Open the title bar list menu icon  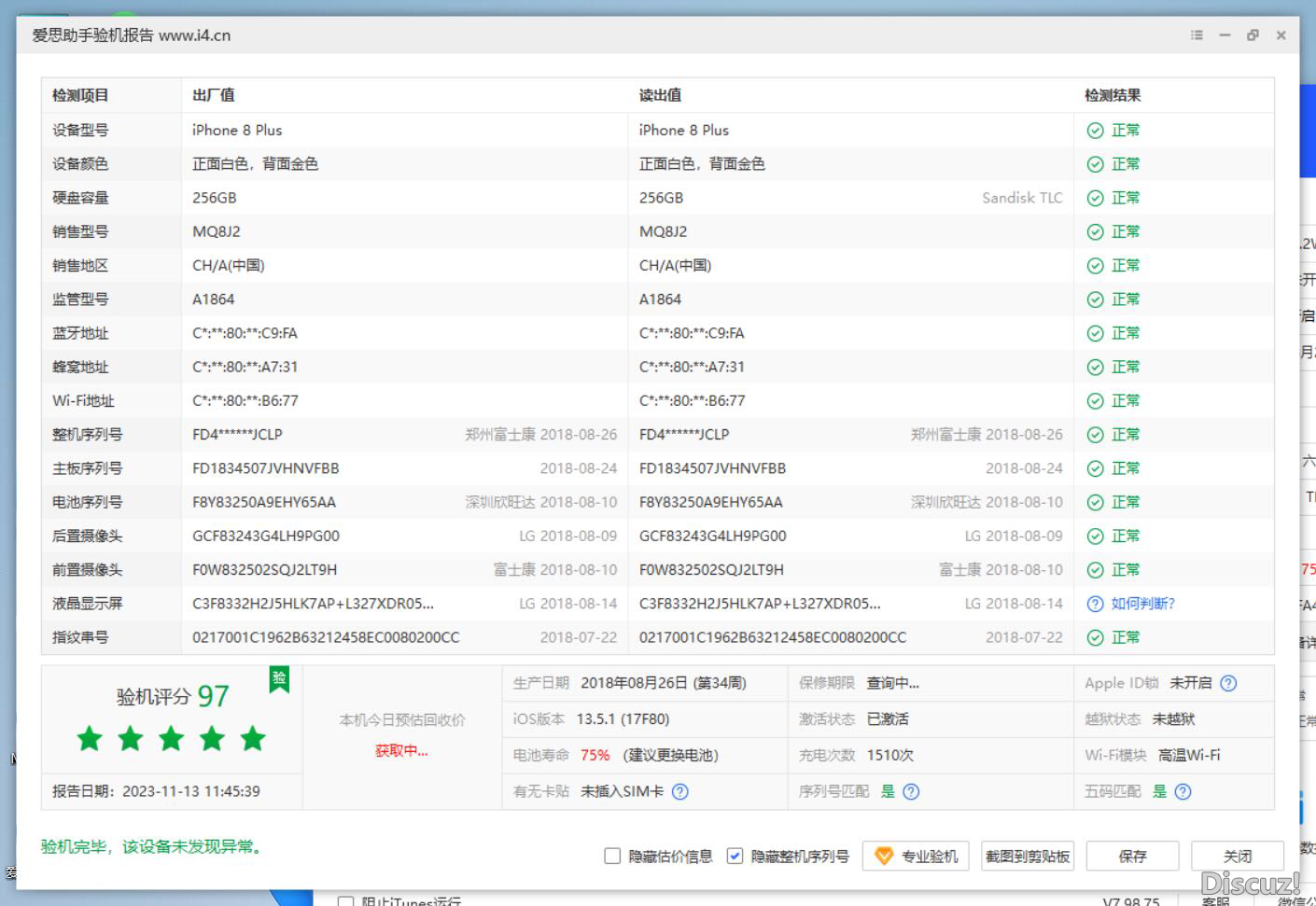(x=1197, y=35)
